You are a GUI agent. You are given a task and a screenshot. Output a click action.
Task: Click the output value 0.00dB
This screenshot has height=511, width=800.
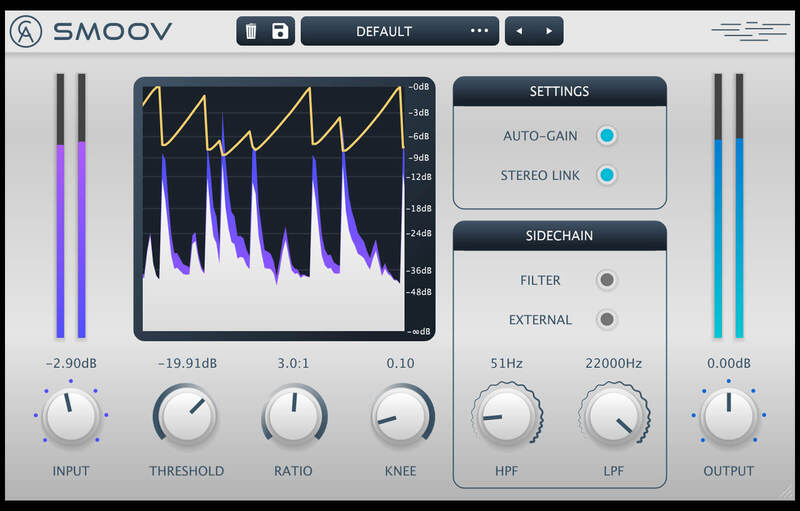(x=729, y=363)
